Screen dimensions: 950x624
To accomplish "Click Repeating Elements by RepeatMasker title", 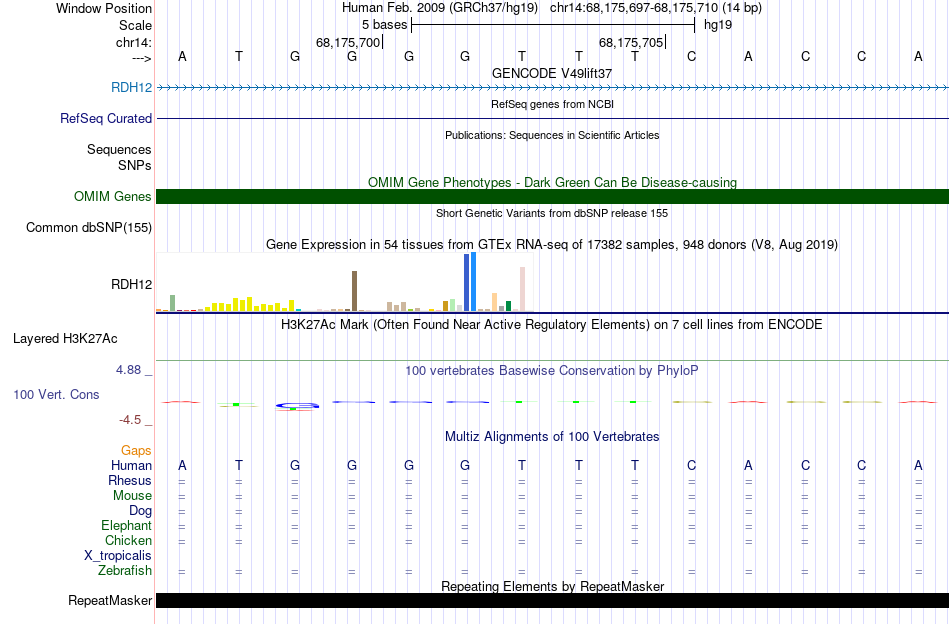I will click(552, 586).
